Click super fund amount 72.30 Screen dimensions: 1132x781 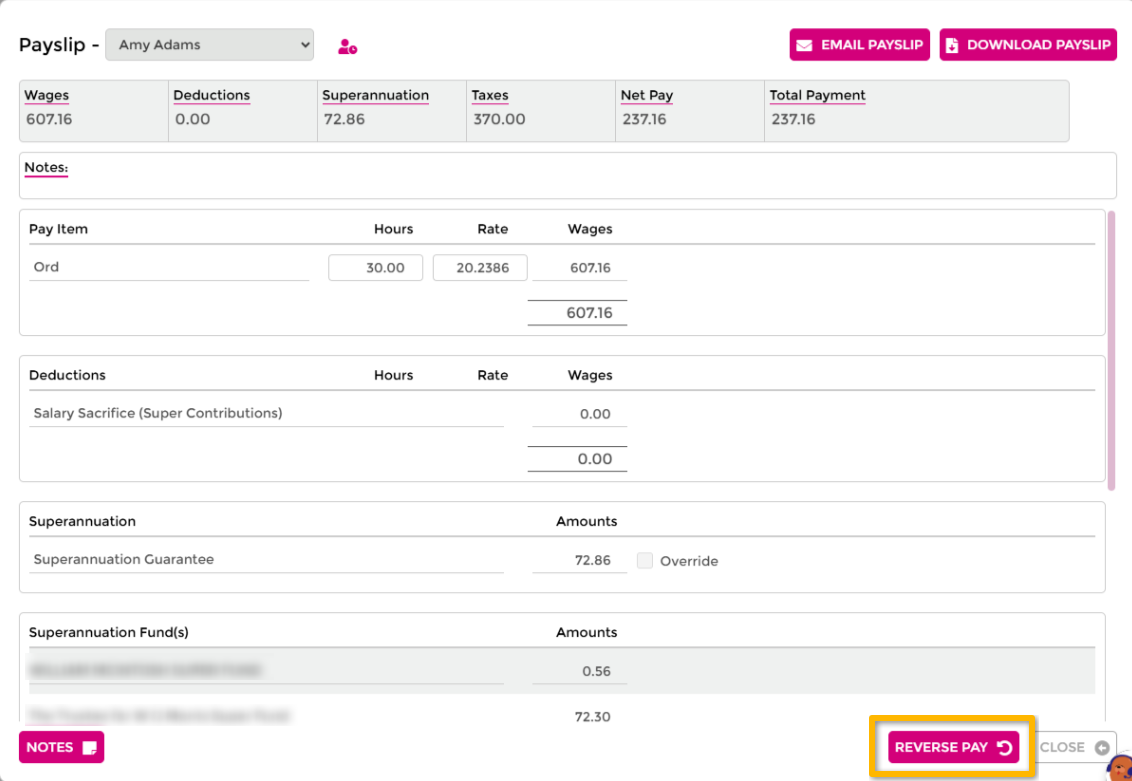(x=592, y=717)
